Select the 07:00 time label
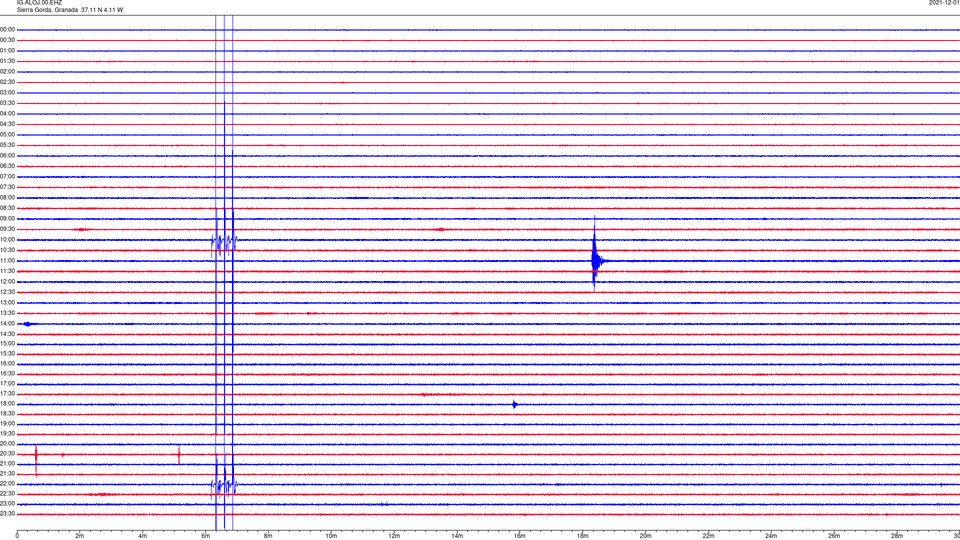This screenshot has height=540, width=960. [x=7, y=176]
